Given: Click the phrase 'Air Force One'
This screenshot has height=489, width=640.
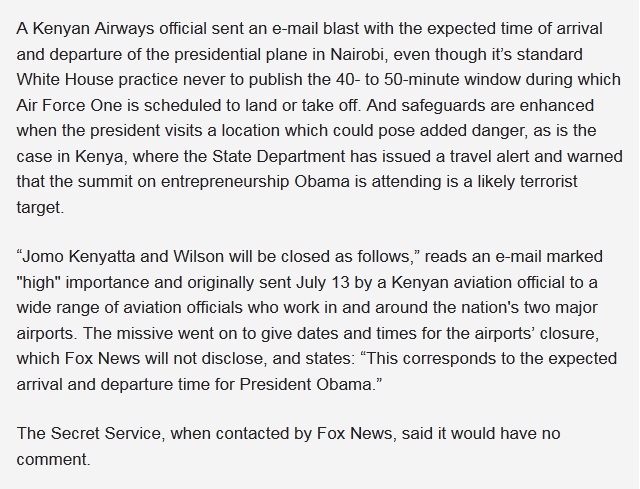Looking at the screenshot, I should tap(69, 105).
